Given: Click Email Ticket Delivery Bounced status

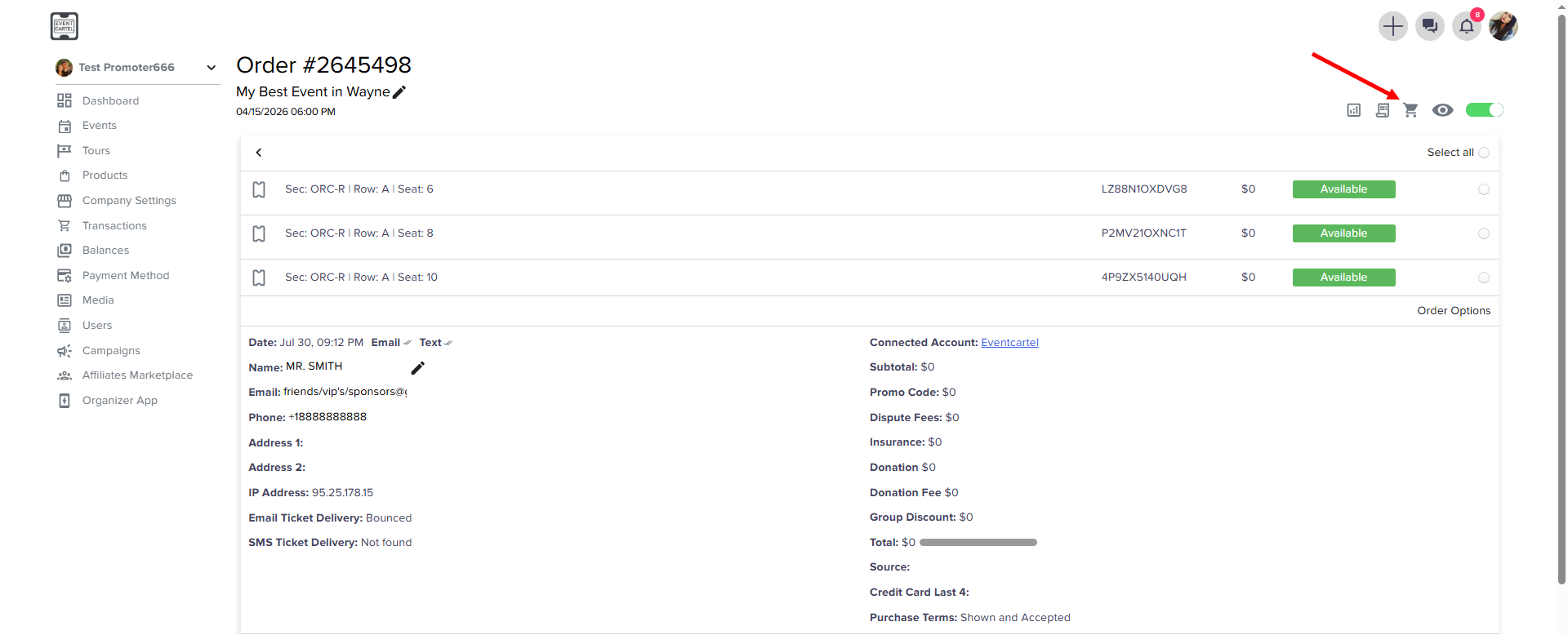Looking at the screenshot, I should (389, 518).
